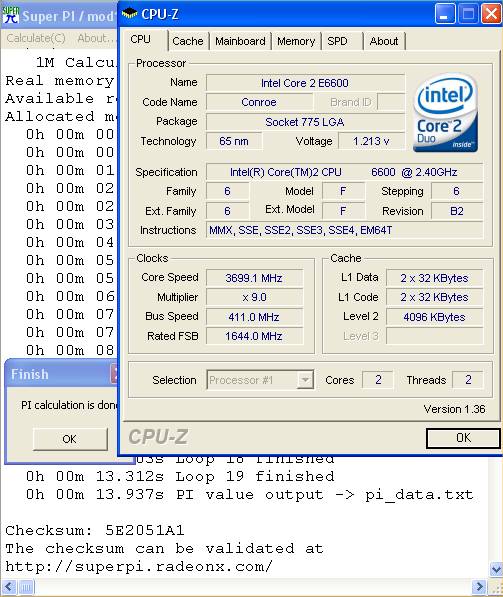Screen dimensions: 503x597
Task: Switch to the Cache tab
Action: 188,41
